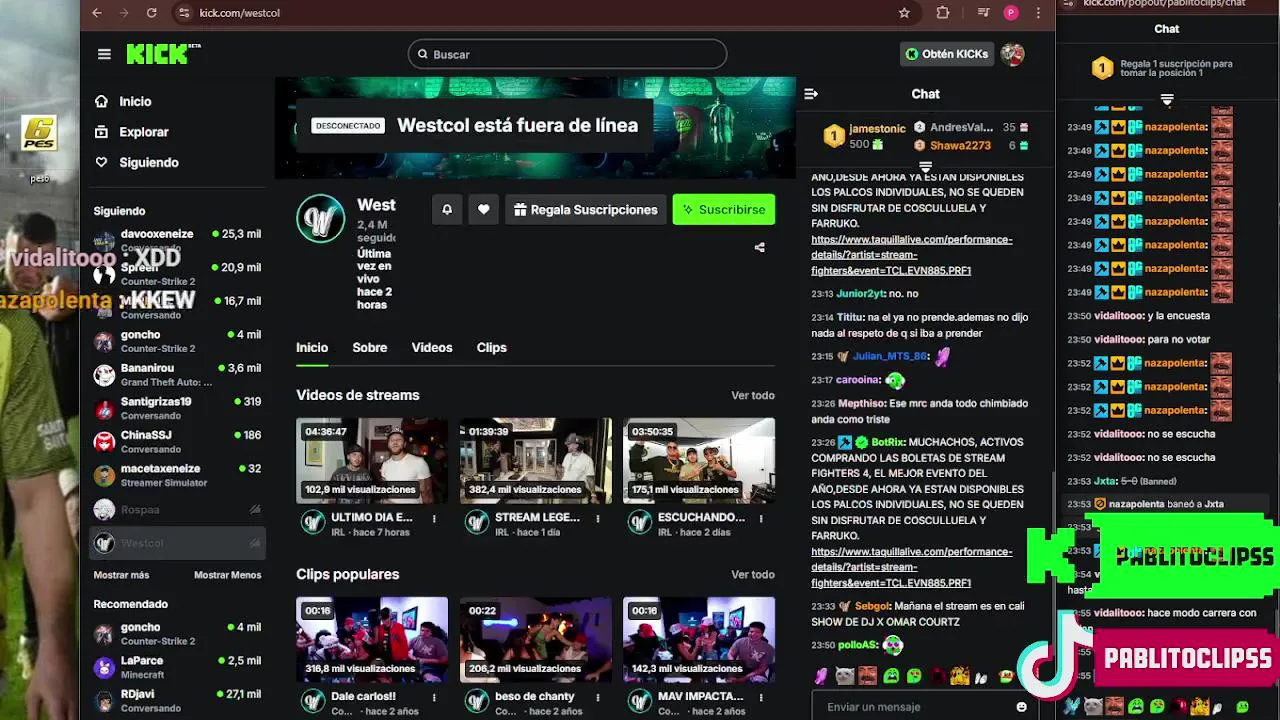
Task: Open options menu for ULTIMO DIA video
Action: click(x=434, y=518)
